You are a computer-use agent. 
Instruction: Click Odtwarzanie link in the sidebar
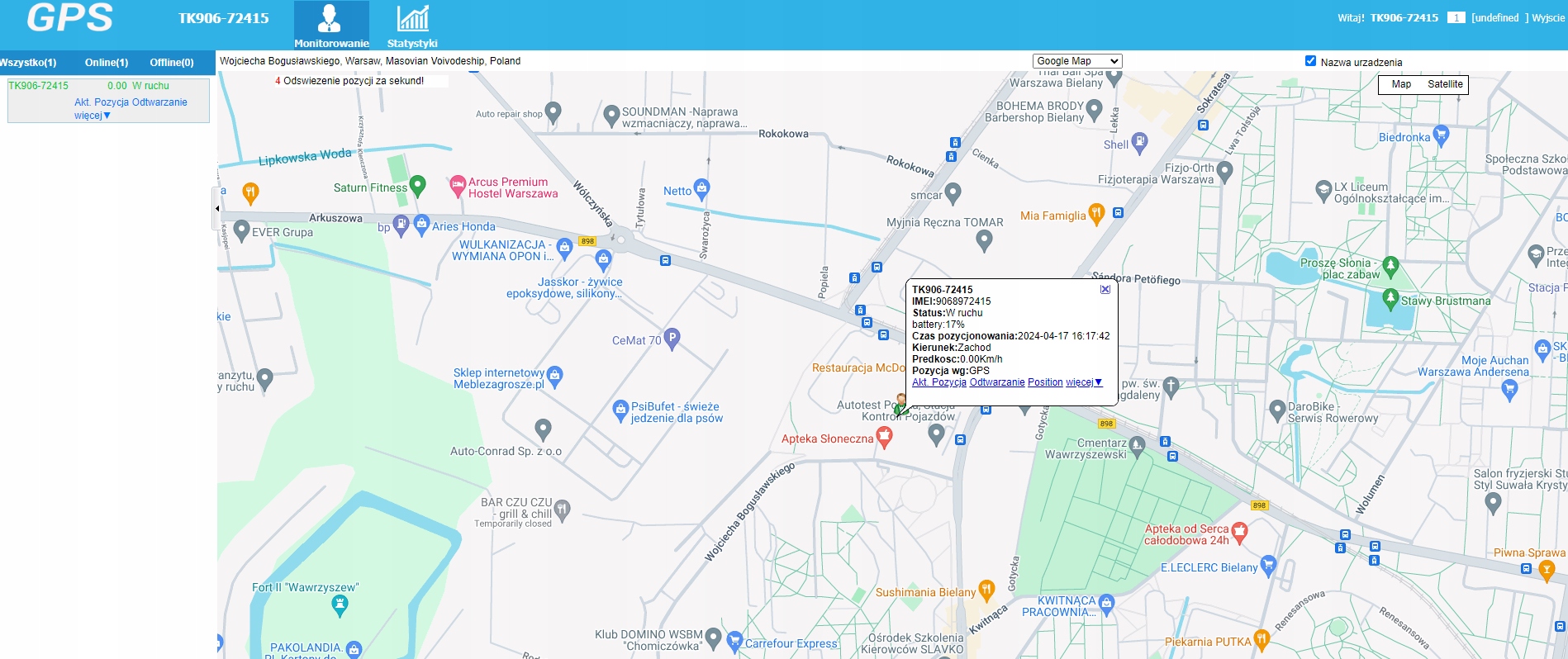click(x=159, y=102)
